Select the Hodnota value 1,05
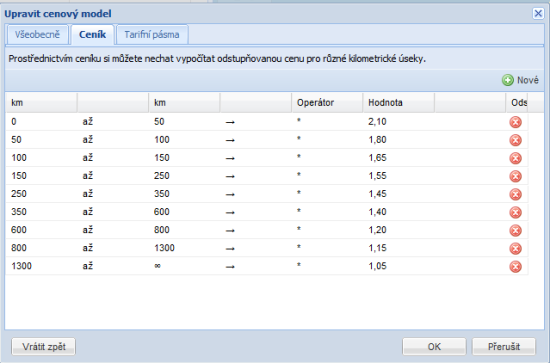 click(377, 266)
